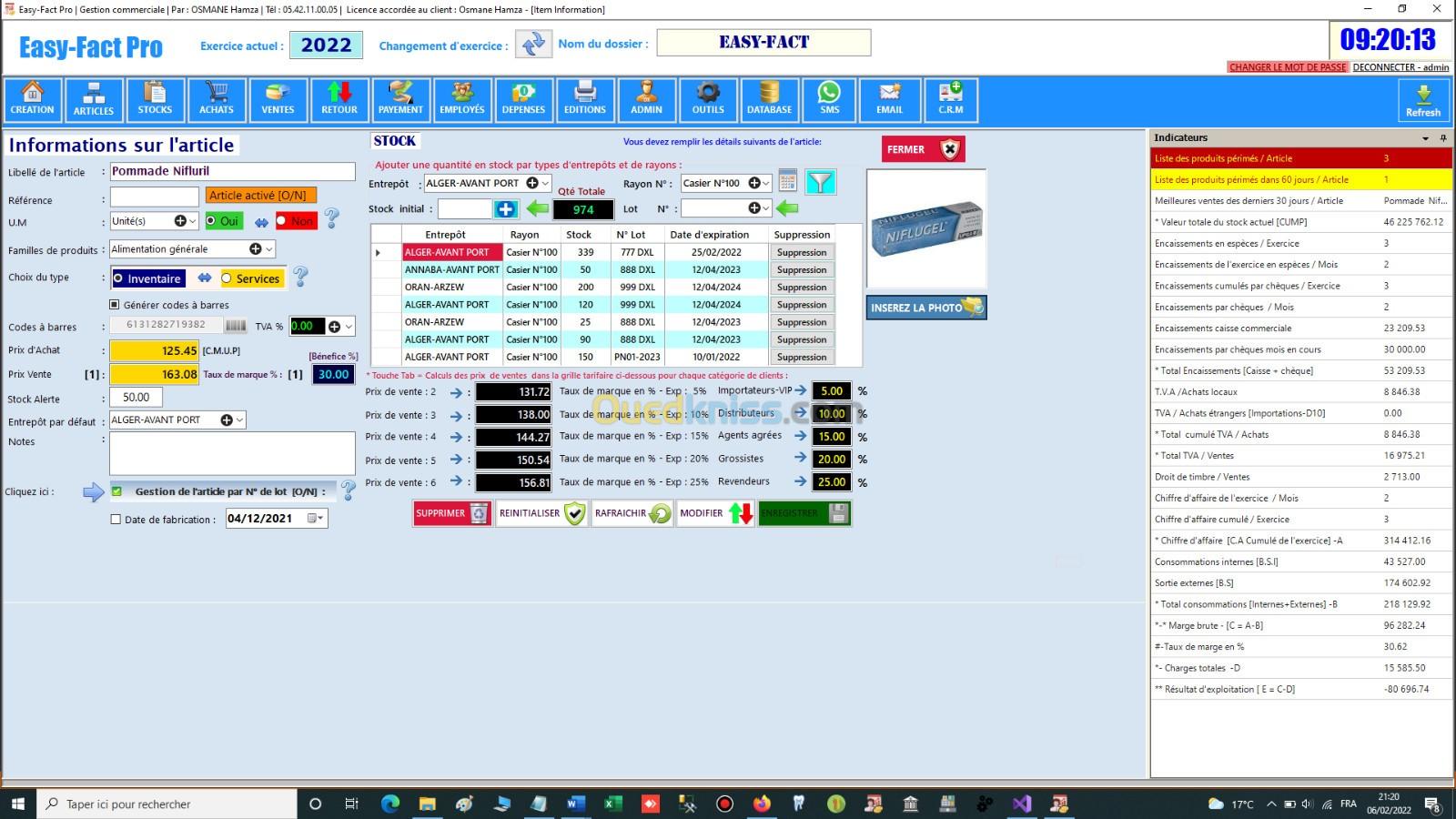Click the blue plus add stock icon
This screenshot has width=1456, height=819.
[x=505, y=209]
